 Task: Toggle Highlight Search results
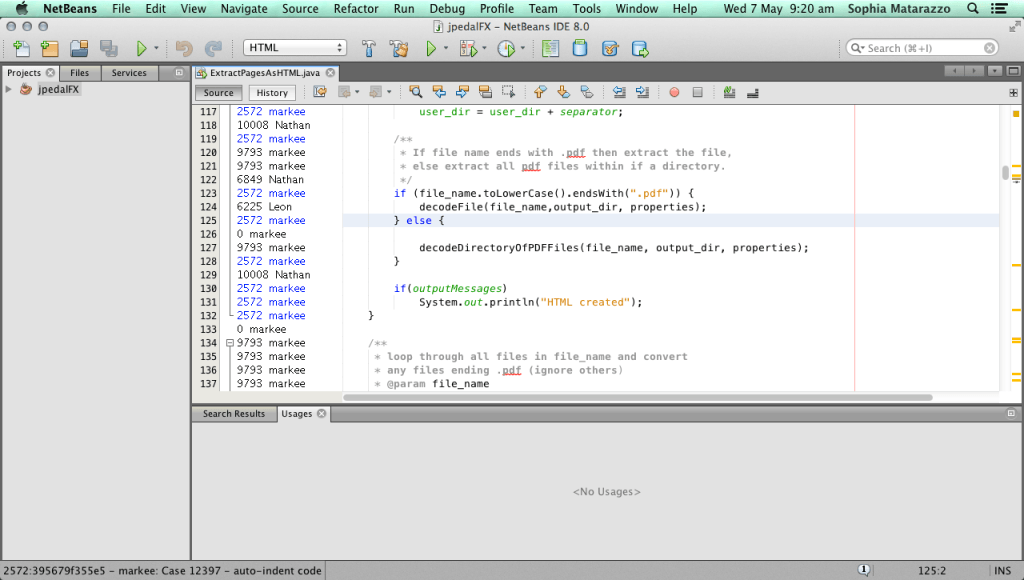tap(485, 92)
